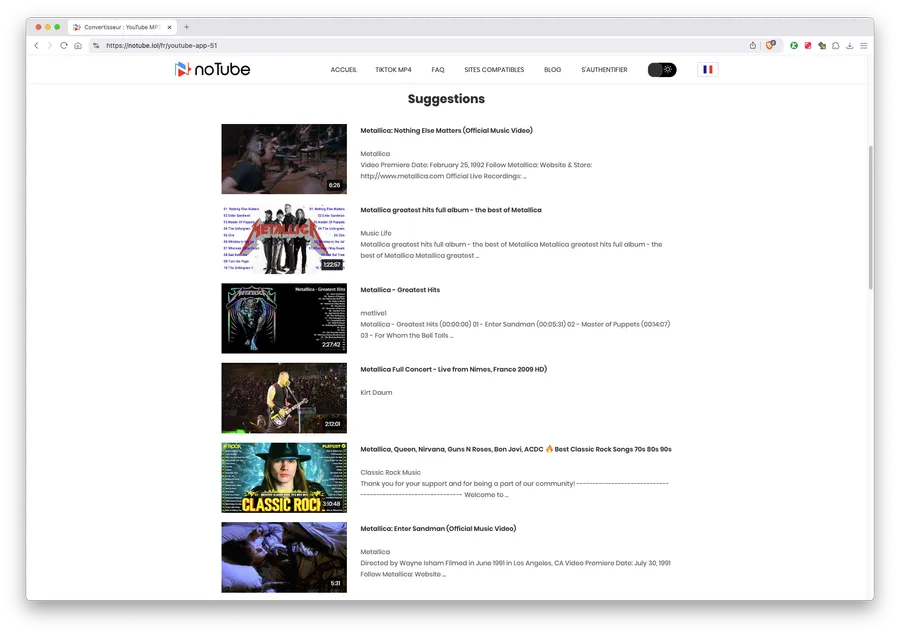Screen dimensions: 900x635
Task: Click S'AUTHENTIFIER to sign in
Action: tap(604, 69)
